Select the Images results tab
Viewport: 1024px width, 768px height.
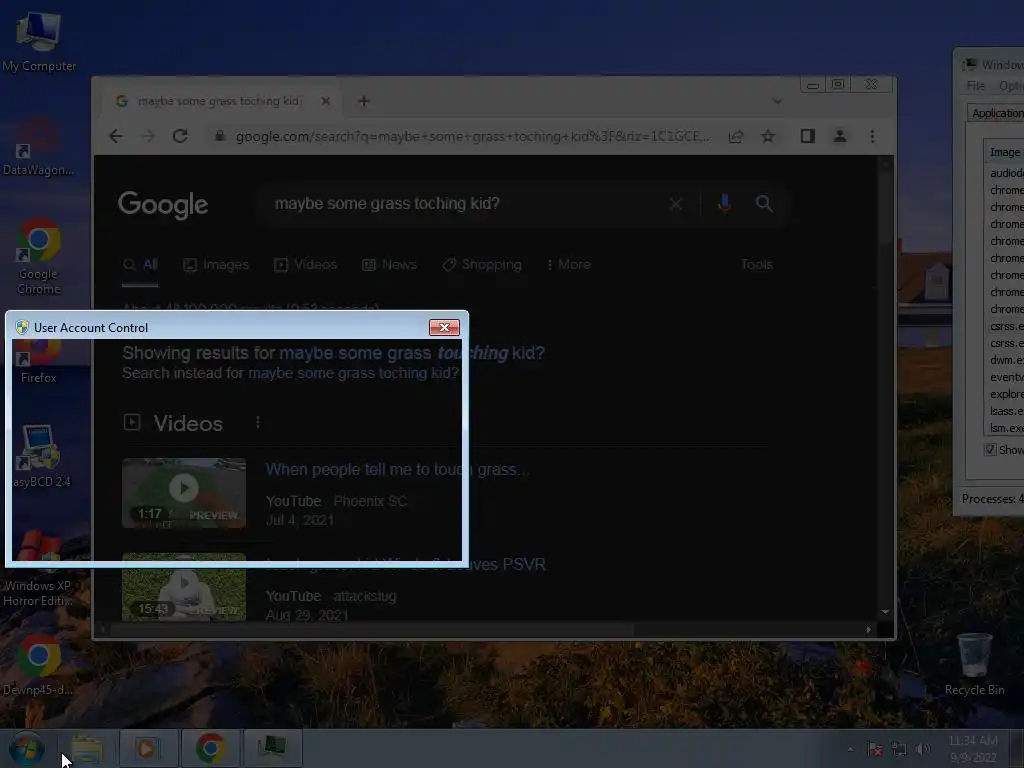click(x=216, y=264)
